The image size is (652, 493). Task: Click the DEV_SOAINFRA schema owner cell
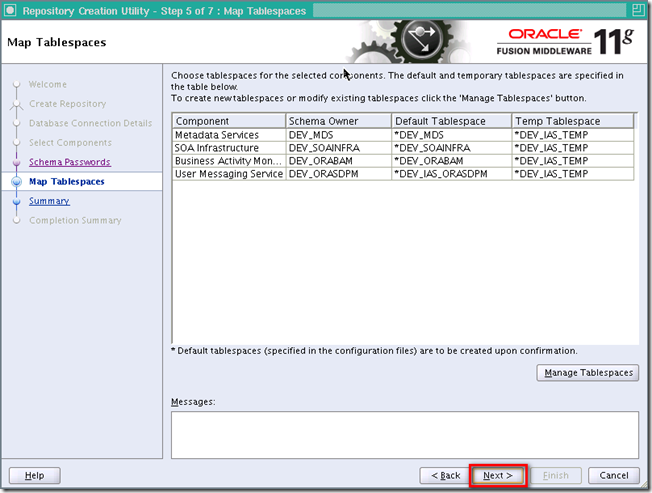tap(338, 148)
